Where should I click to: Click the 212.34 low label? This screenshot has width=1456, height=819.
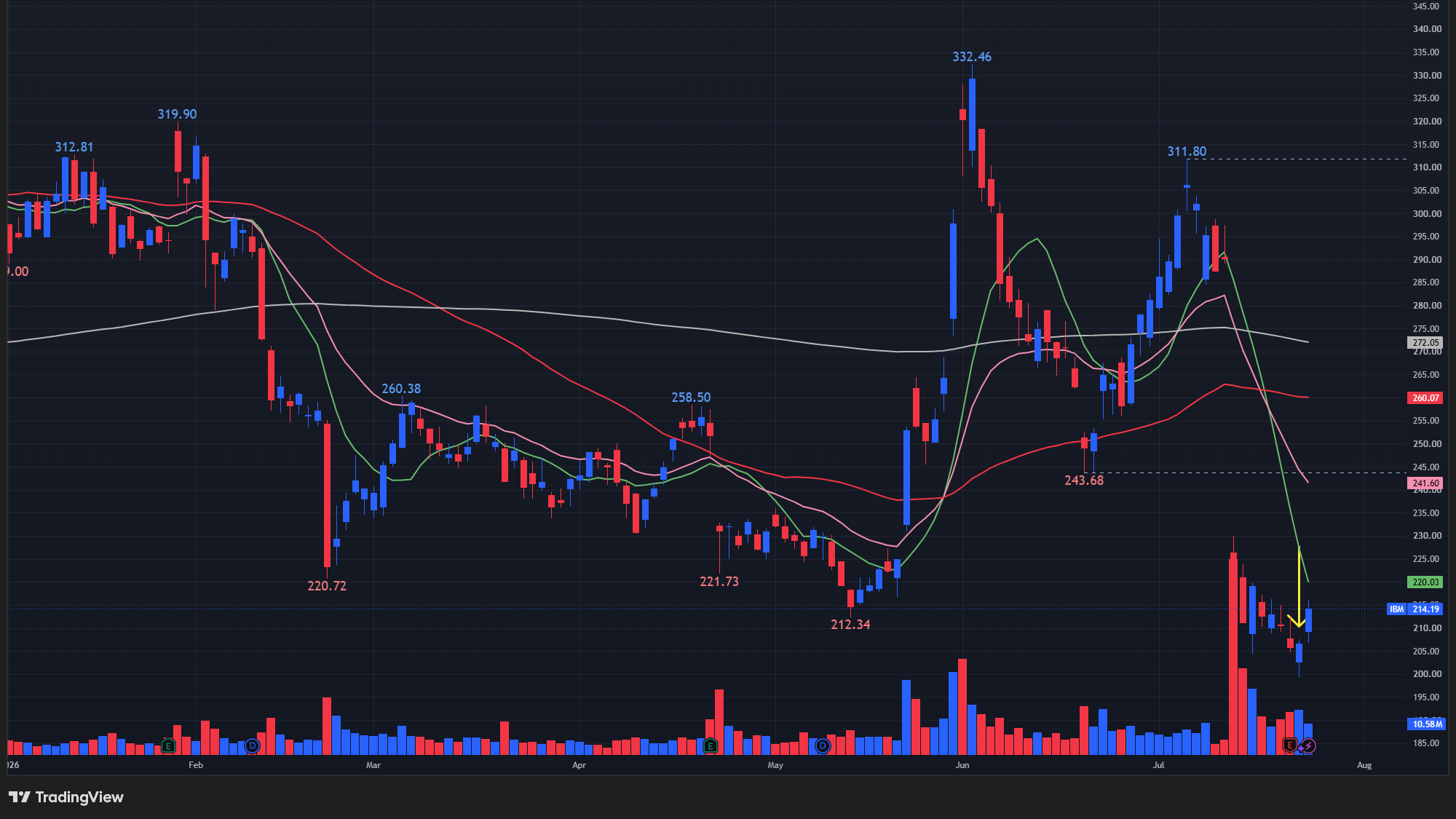coord(850,625)
